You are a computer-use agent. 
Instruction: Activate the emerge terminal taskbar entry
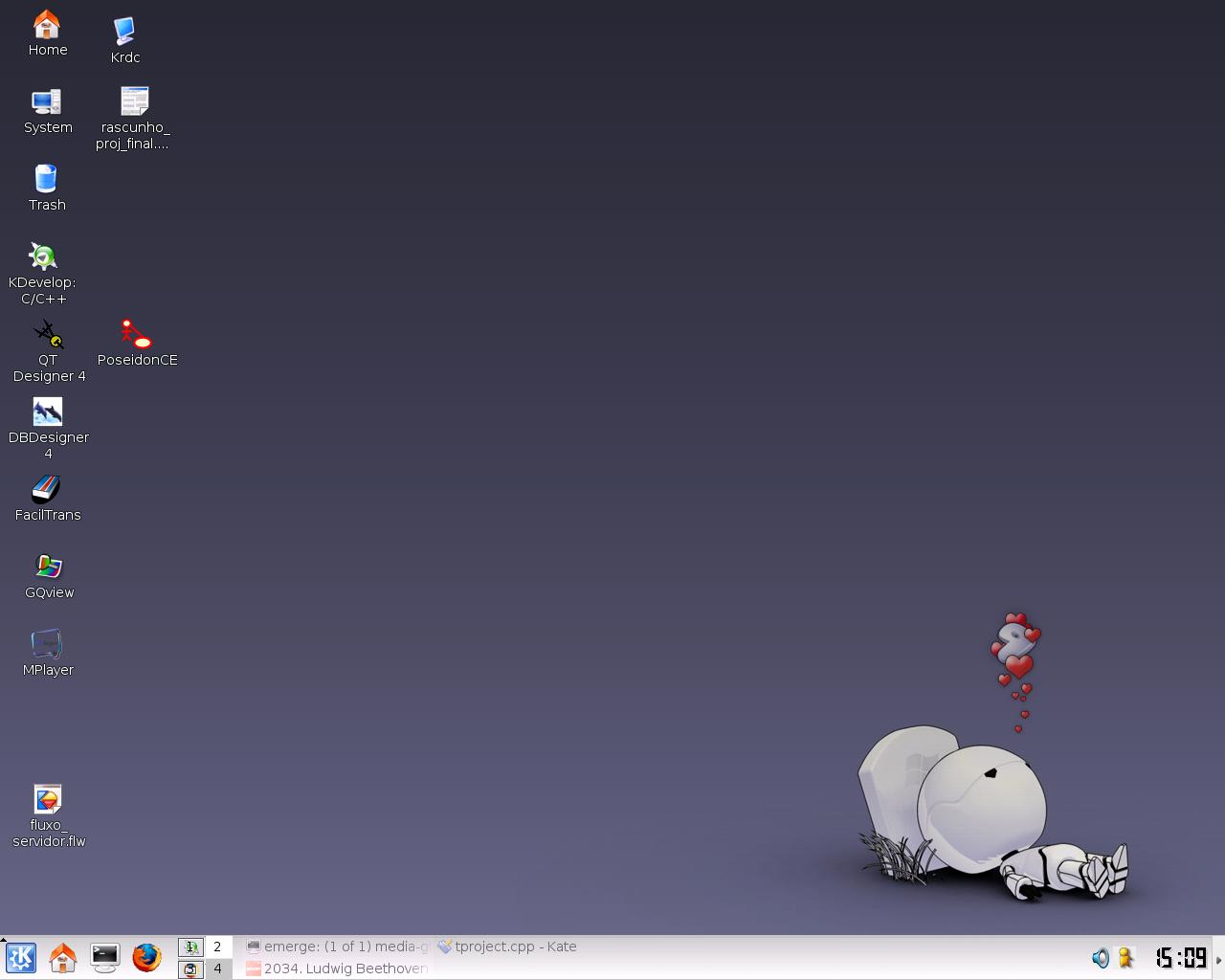[336, 947]
